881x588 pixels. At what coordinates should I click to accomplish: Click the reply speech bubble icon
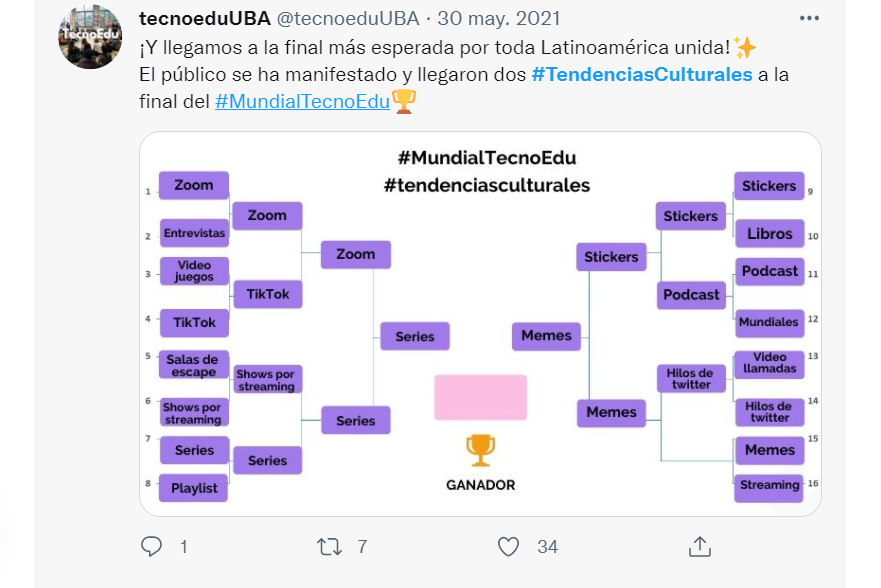(x=151, y=546)
